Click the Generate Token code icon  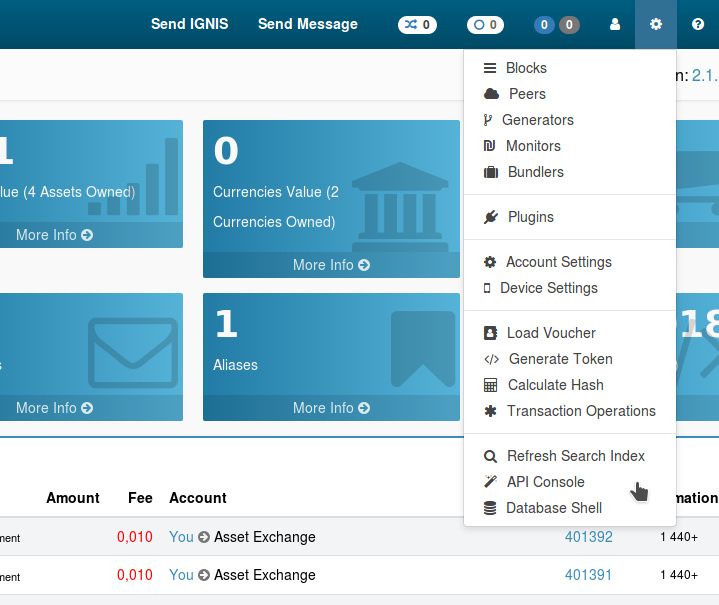[x=492, y=359]
